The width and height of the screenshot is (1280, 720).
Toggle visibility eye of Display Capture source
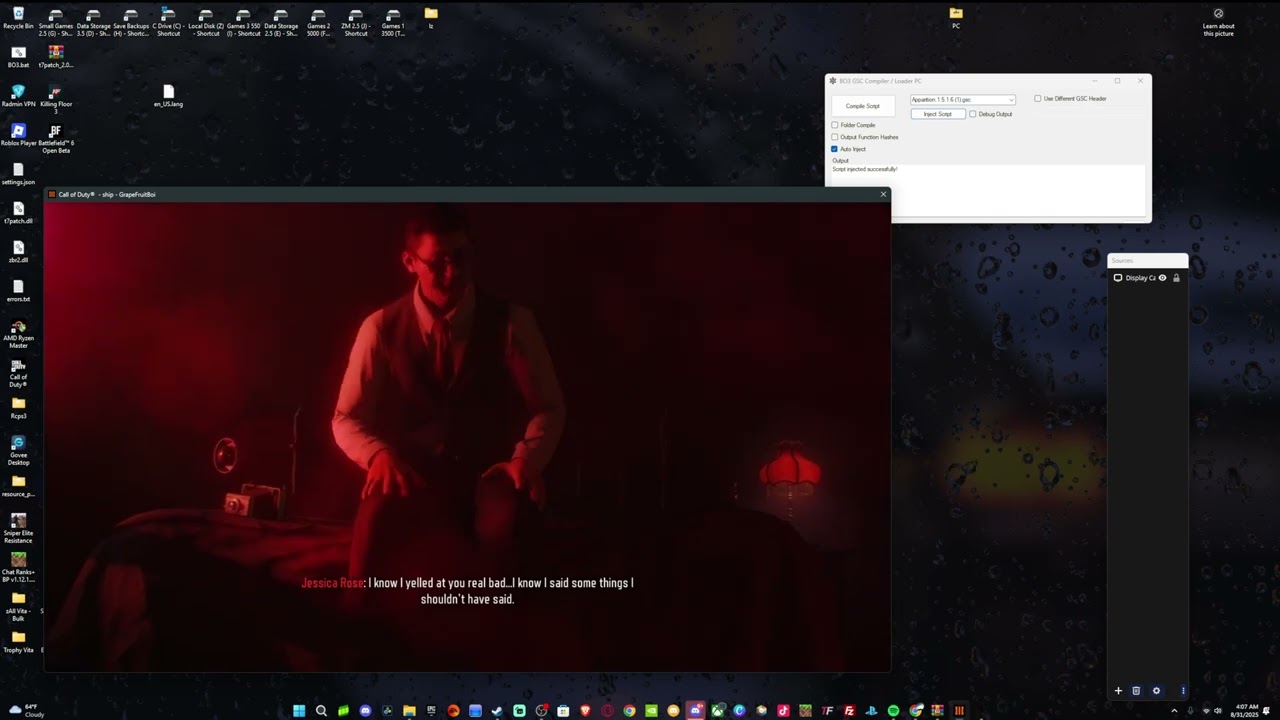pyautogui.click(x=1162, y=278)
